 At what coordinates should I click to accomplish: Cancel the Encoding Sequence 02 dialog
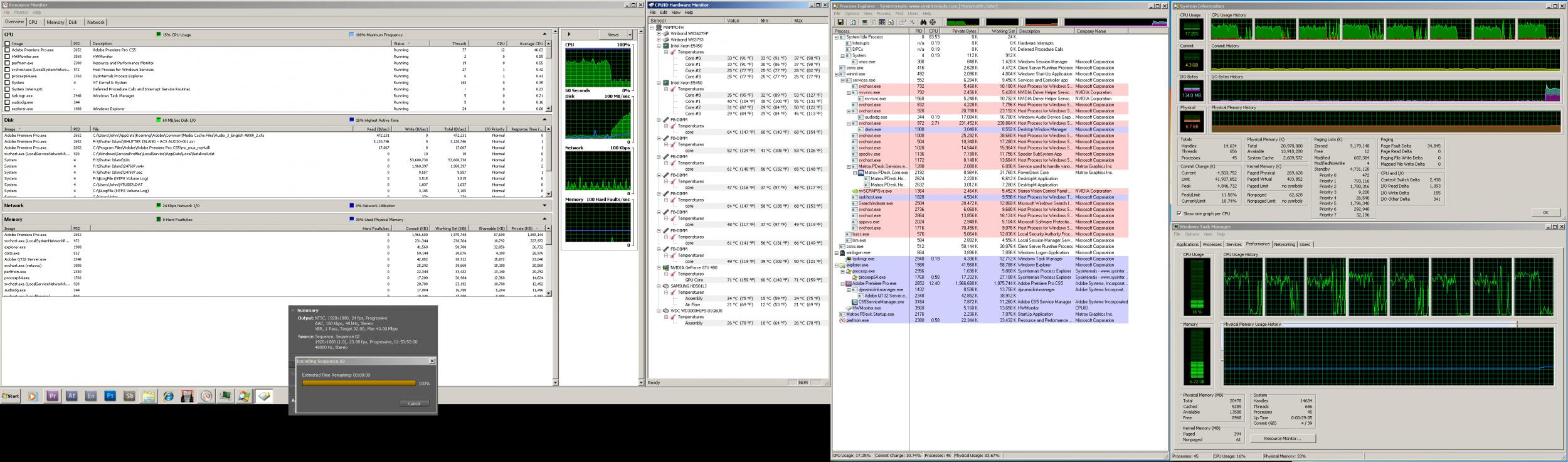pyautogui.click(x=415, y=404)
